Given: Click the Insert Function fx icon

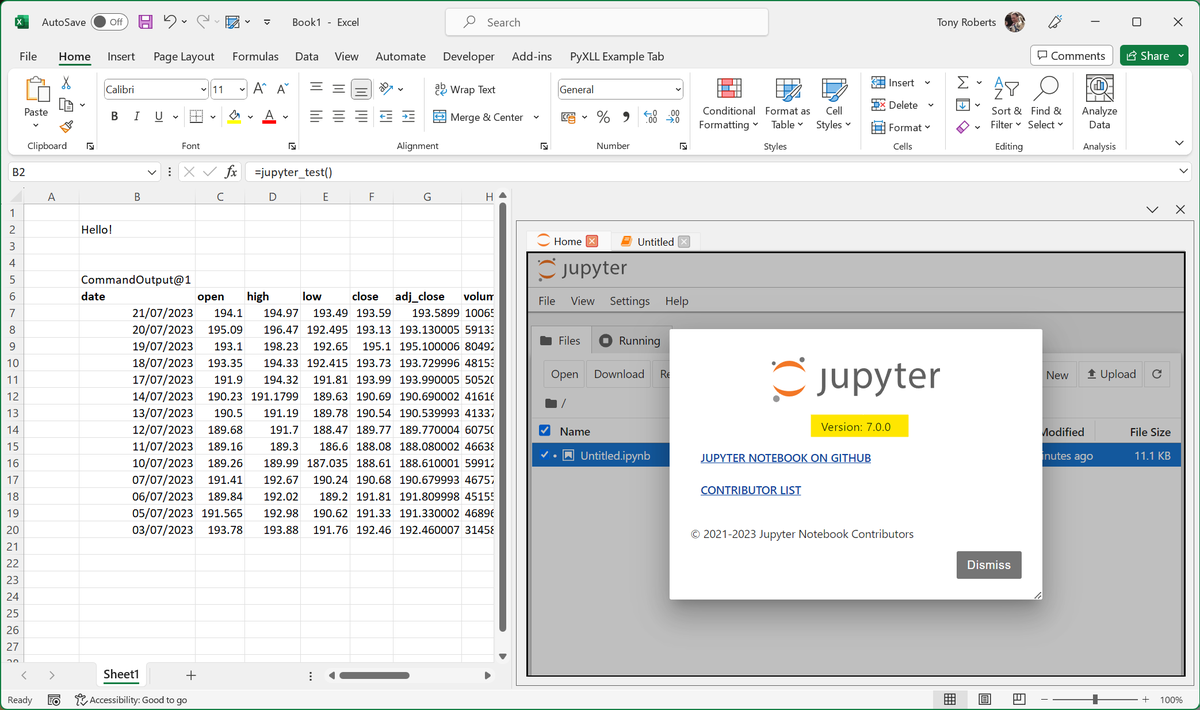Looking at the screenshot, I should coord(231,172).
